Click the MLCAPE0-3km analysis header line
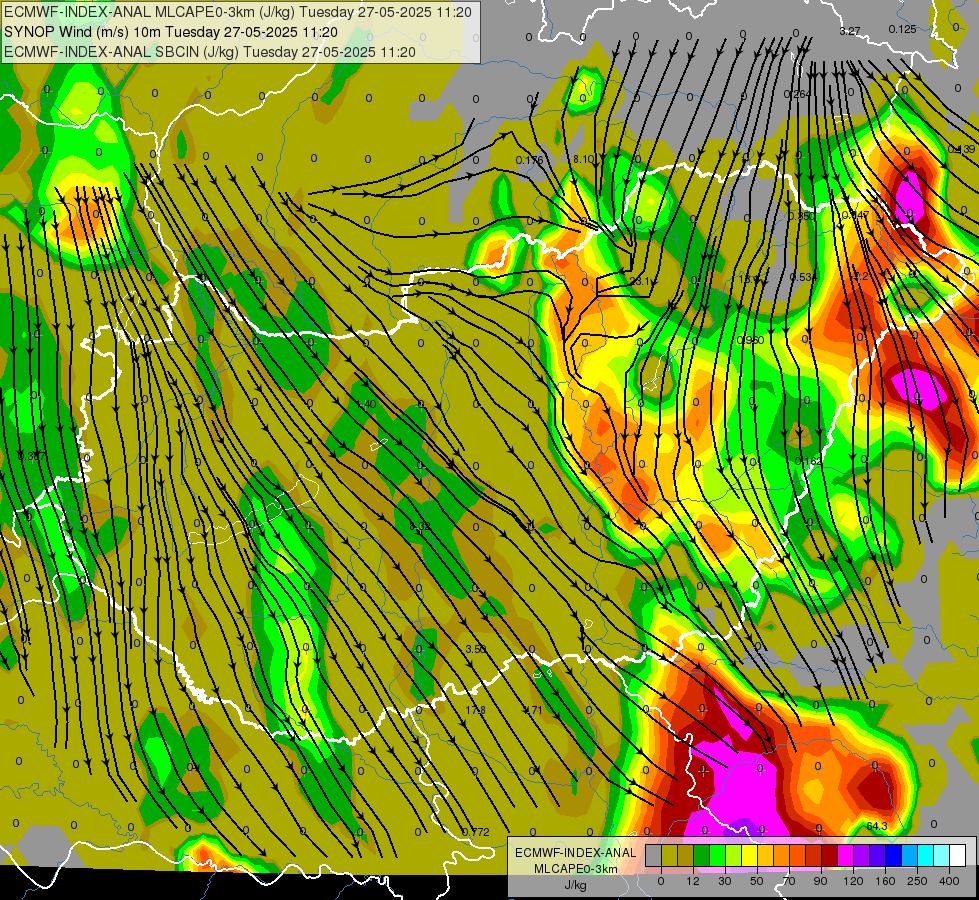 tap(238, 12)
